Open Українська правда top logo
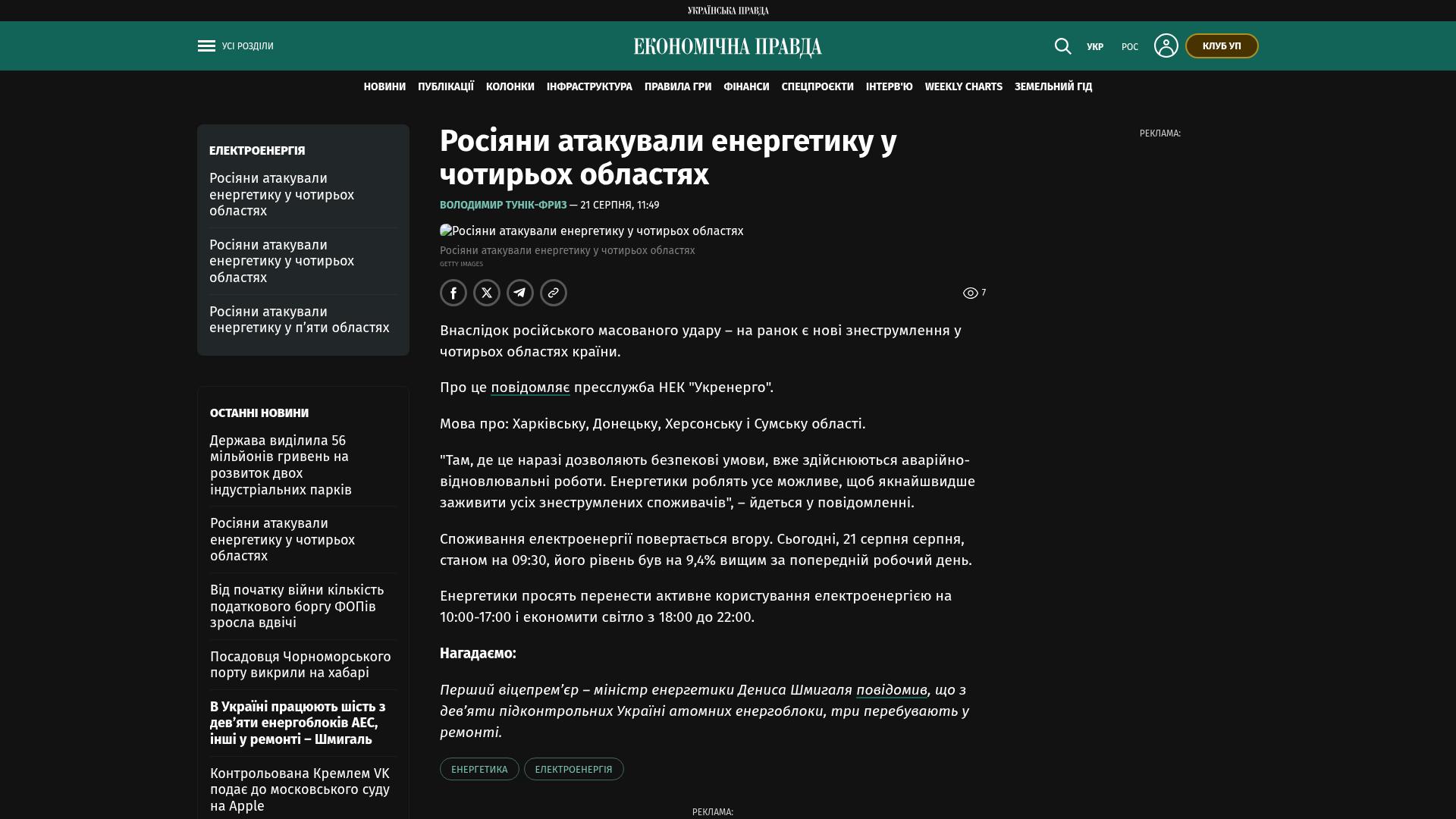The height and width of the screenshot is (819, 1456). (x=728, y=11)
